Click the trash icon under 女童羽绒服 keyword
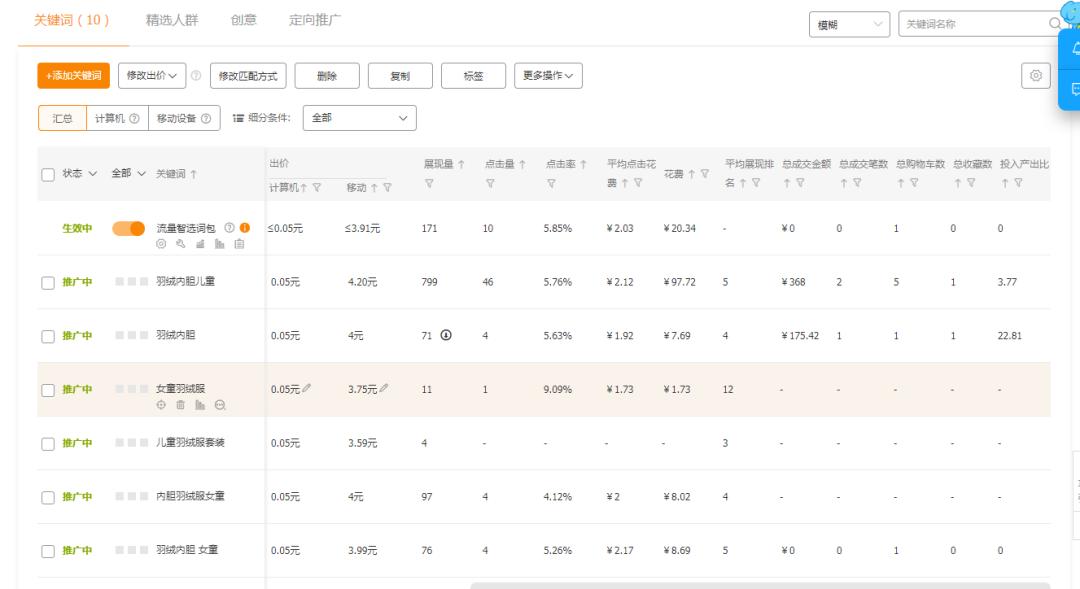 click(x=180, y=404)
